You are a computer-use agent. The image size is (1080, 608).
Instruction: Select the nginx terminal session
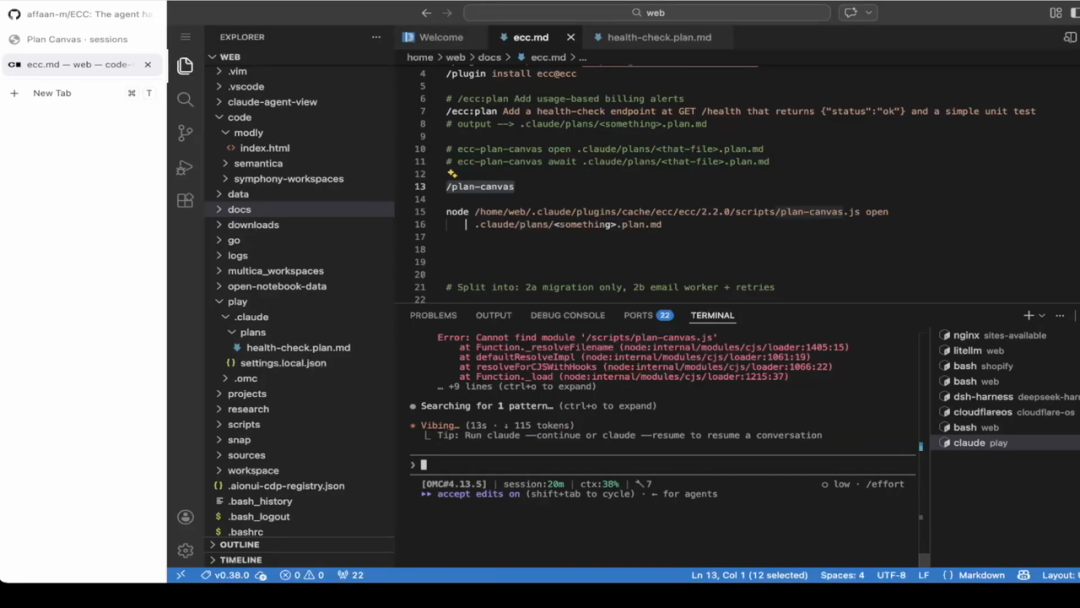[x=1006, y=335]
